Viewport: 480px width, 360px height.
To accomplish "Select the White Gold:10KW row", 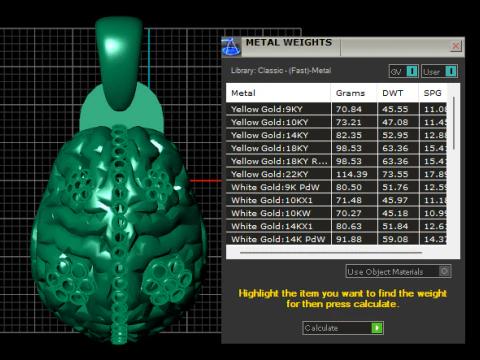I will coord(336,213).
